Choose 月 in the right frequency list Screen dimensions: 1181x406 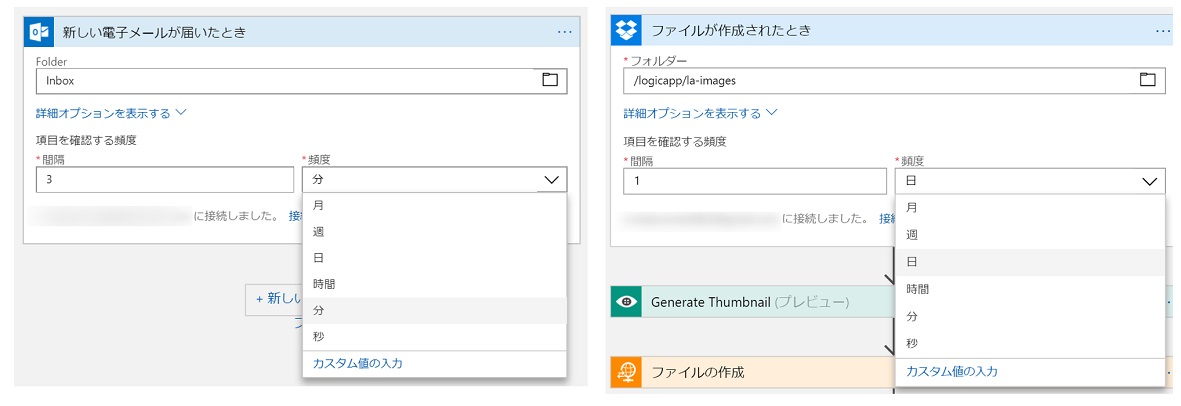[x=912, y=208]
